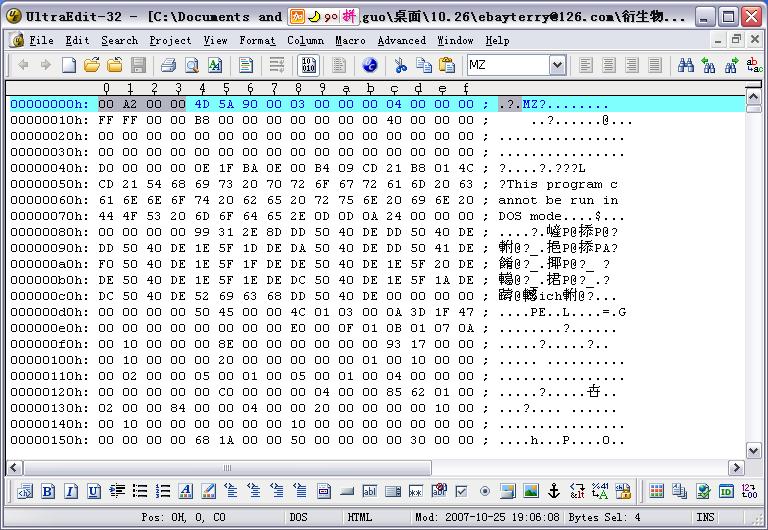Click the Cut scissors icon
This screenshot has height=530, width=768.
[400, 65]
